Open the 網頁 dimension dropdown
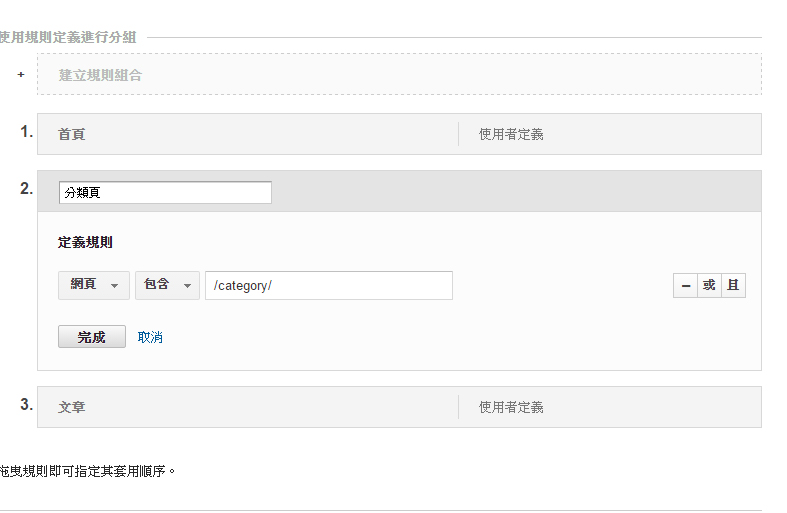Screen dimensions: 787x513 (94, 285)
